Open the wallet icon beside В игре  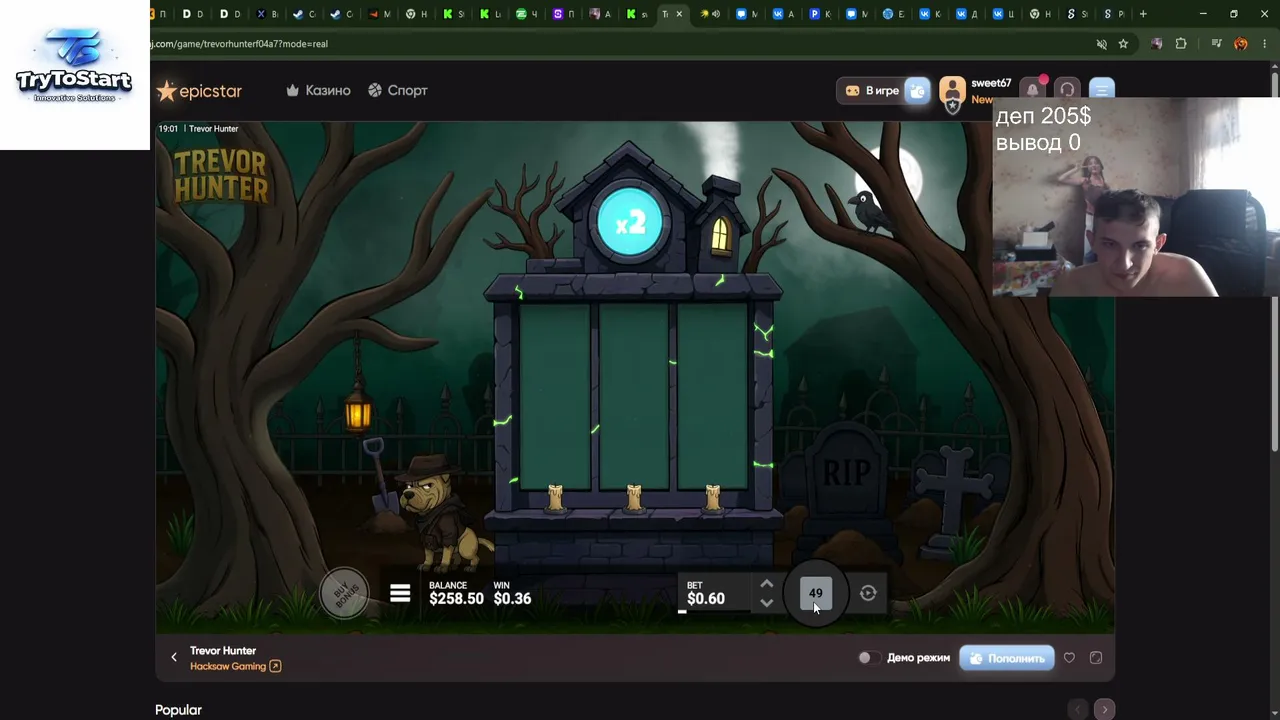tap(917, 91)
